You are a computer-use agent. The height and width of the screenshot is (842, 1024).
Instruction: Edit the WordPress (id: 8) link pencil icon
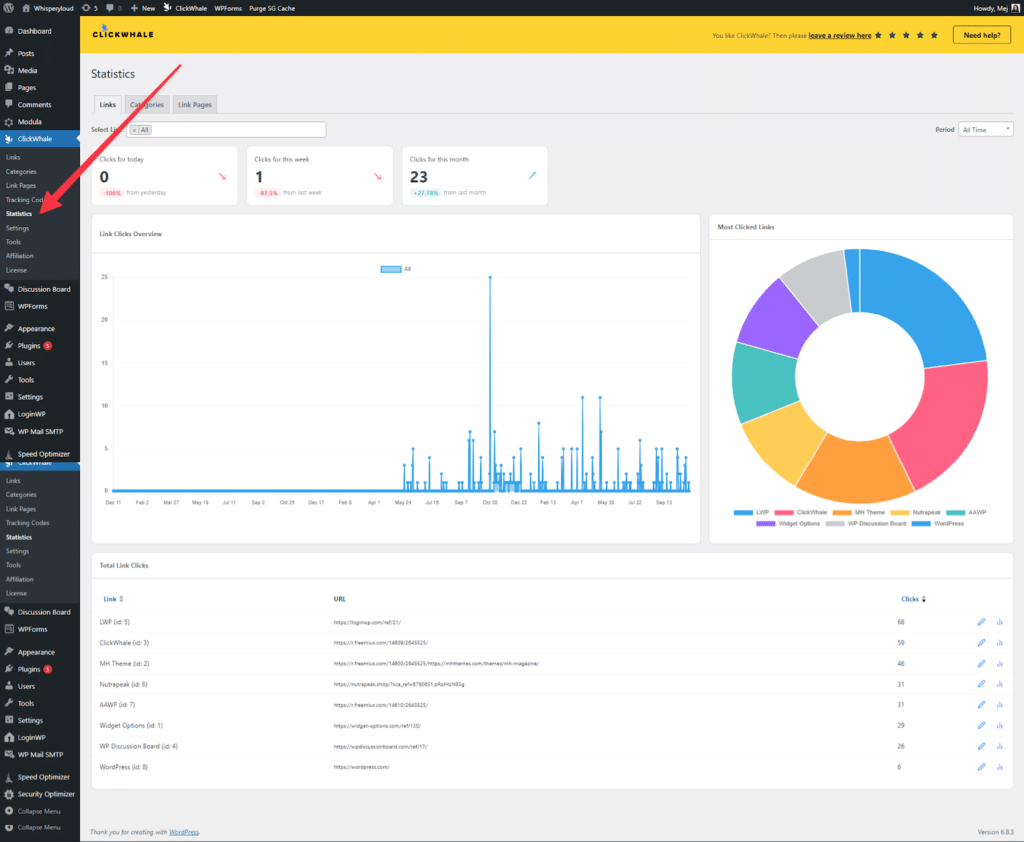point(981,767)
